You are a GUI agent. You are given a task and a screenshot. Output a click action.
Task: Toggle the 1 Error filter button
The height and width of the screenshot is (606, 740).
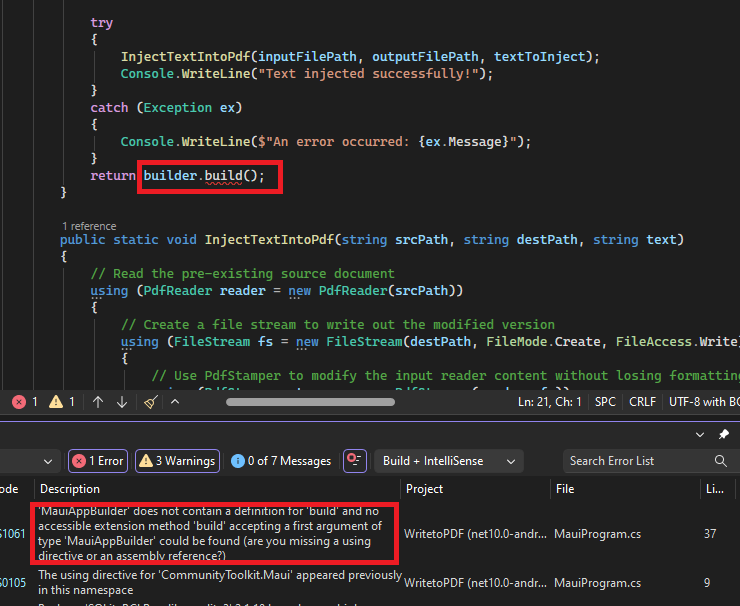click(98, 461)
